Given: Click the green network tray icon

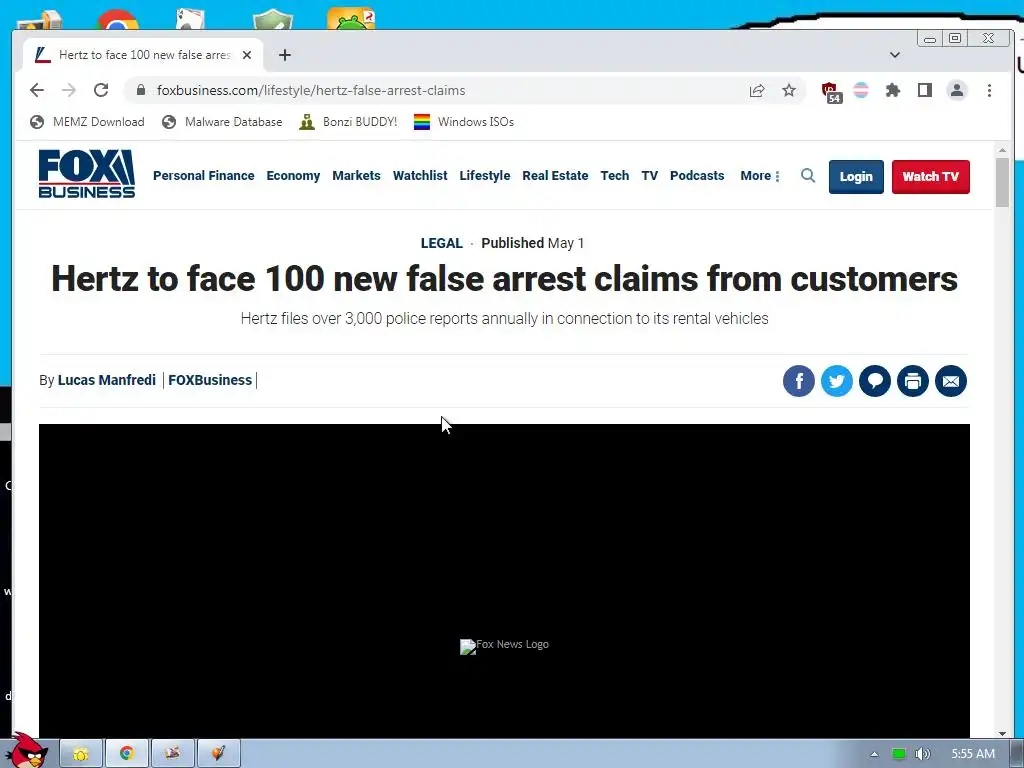Looking at the screenshot, I should pos(899,754).
